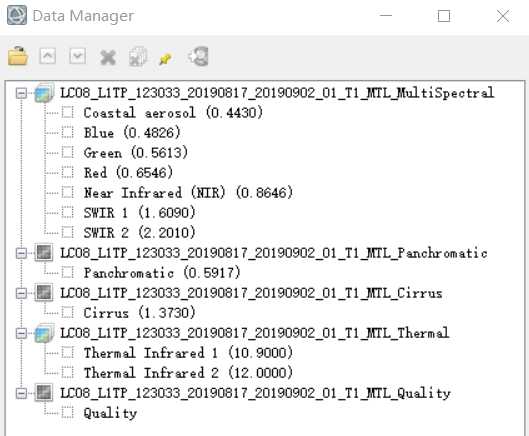This screenshot has width=529, height=436.
Task: Toggle the Quality band checkbox
Action: click(x=67, y=412)
